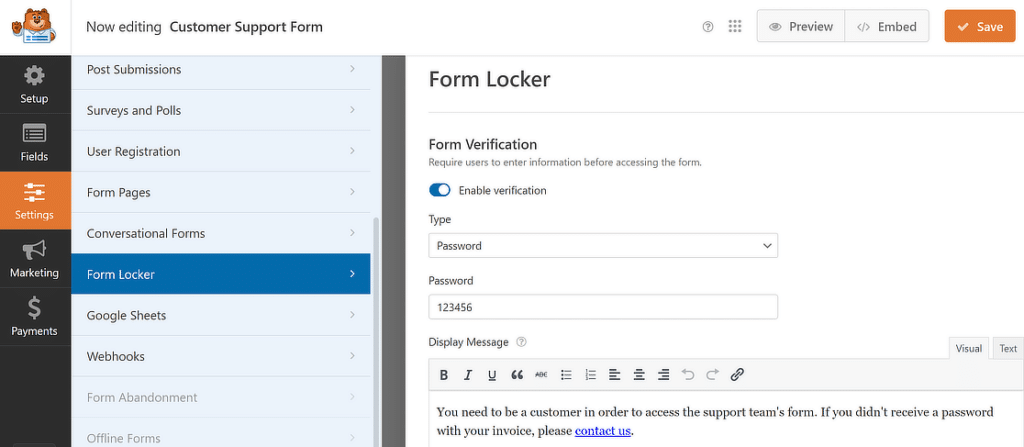Insert a numbered list
This screenshot has width=1024, height=447.
point(590,375)
